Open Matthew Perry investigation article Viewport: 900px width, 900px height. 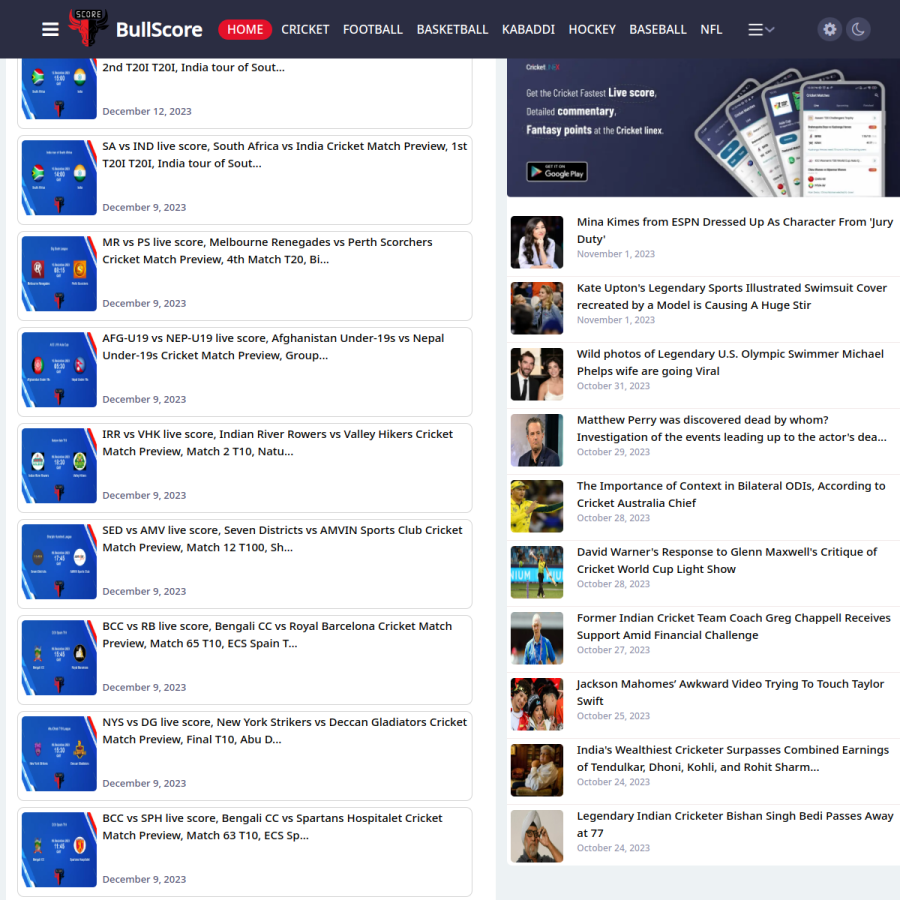click(732, 428)
